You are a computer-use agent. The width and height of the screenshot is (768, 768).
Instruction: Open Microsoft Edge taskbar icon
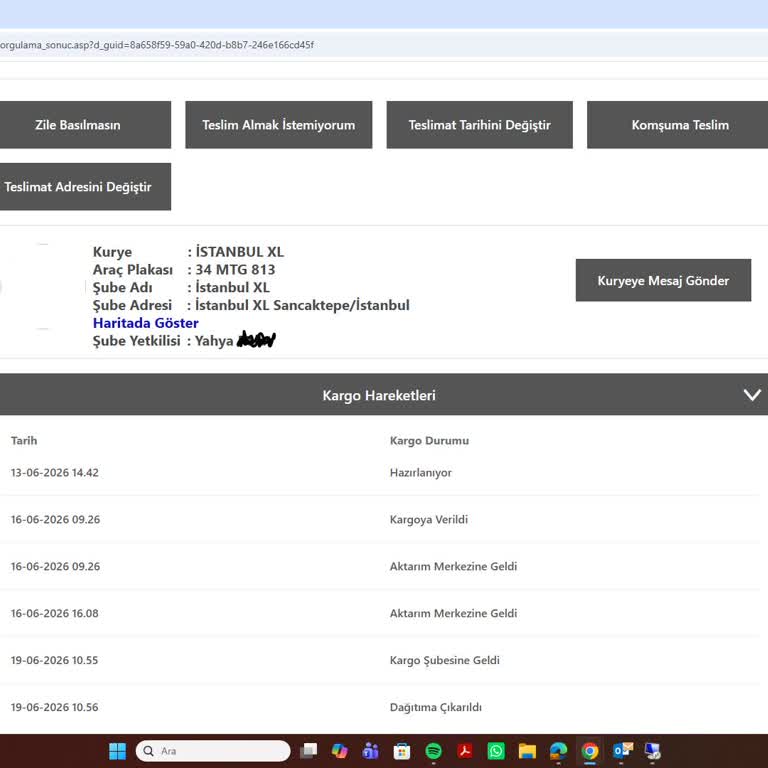click(558, 751)
